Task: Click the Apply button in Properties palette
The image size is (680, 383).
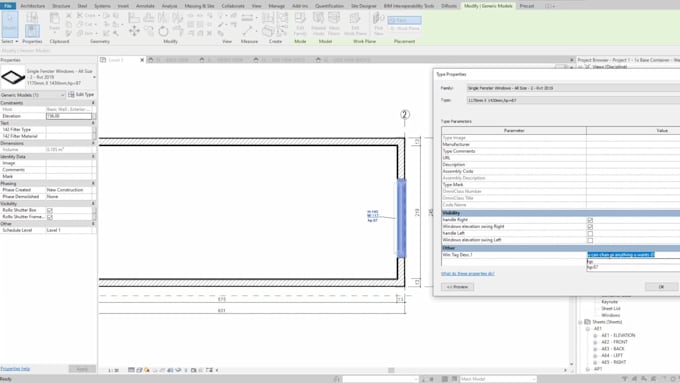Action: (82, 369)
